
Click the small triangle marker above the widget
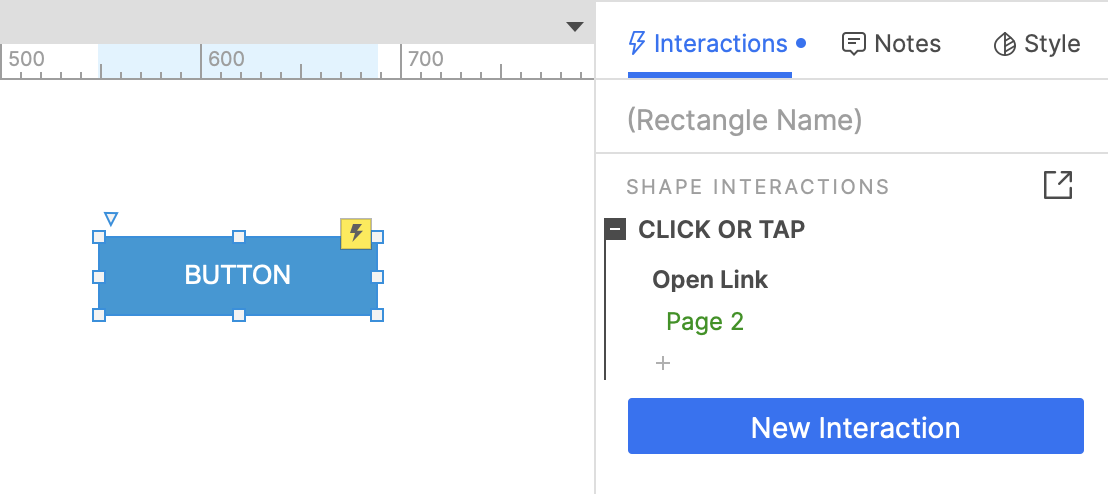coord(111,218)
